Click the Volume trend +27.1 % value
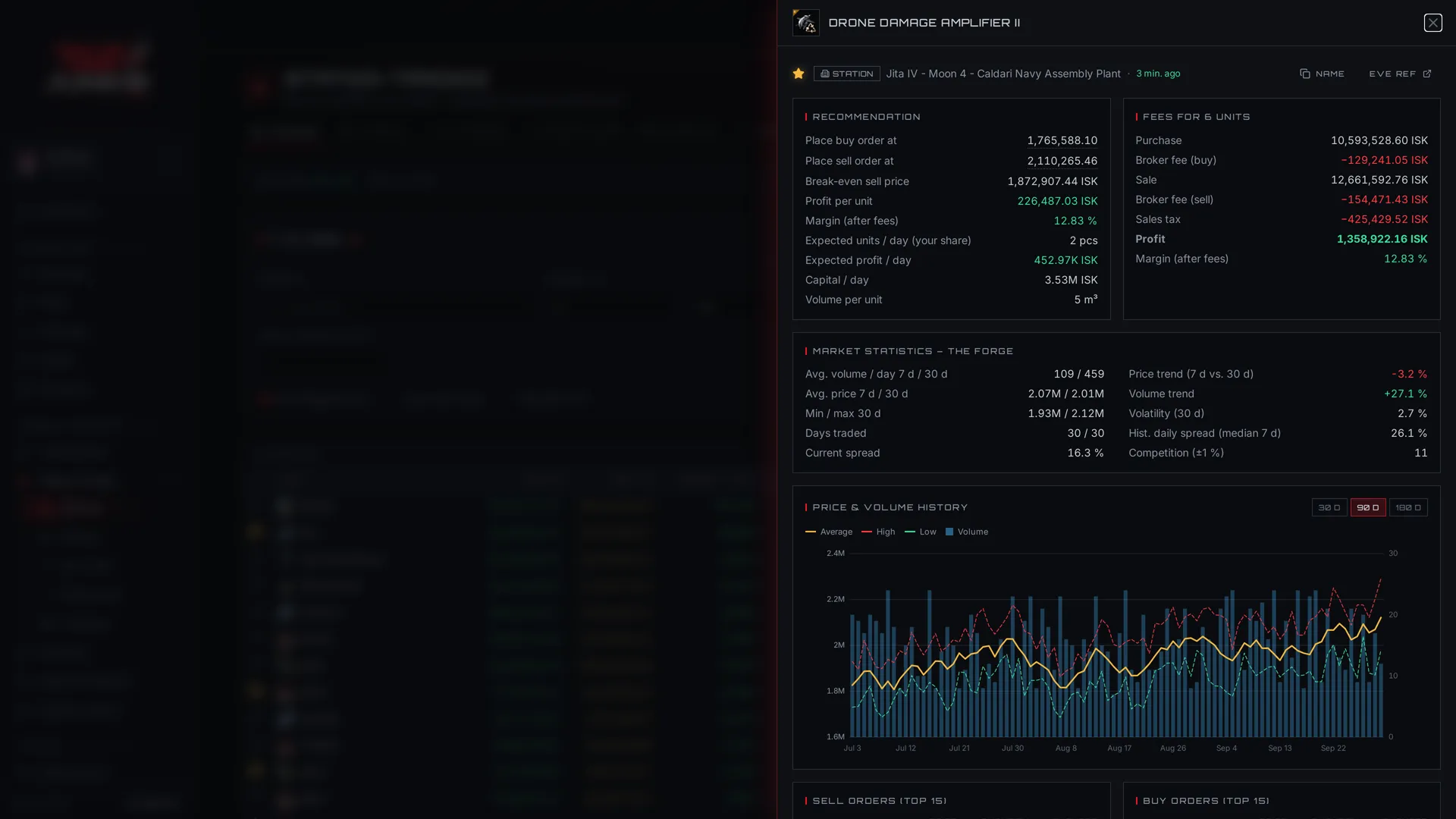The image size is (1456, 819). [1405, 394]
